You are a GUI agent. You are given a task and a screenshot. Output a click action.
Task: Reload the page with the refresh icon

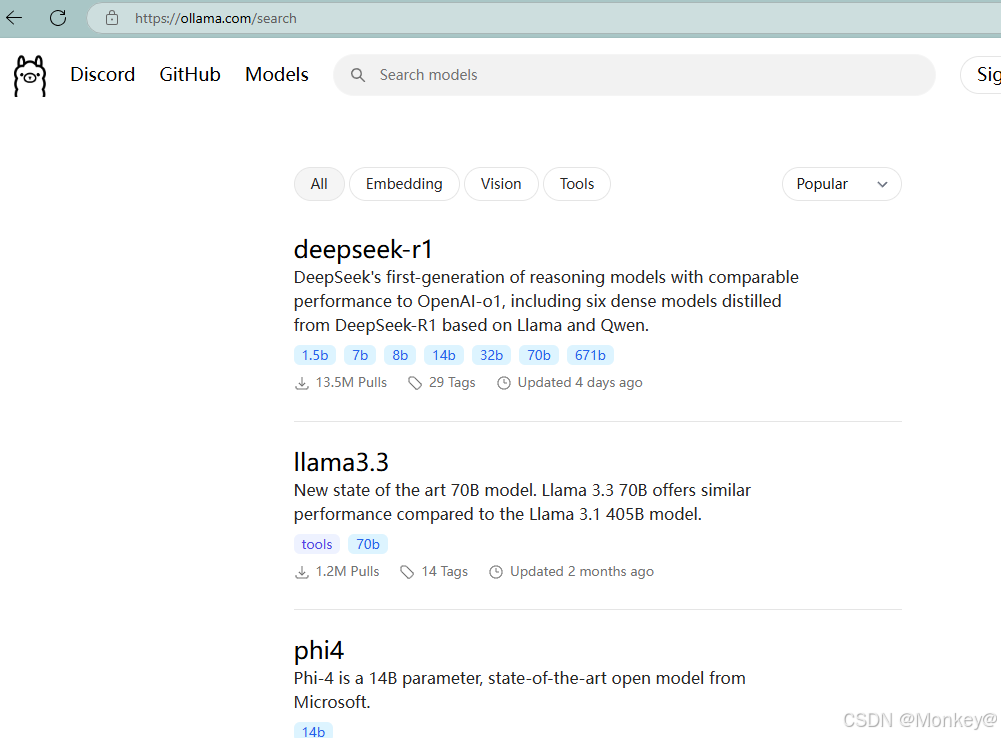click(x=58, y=18)
